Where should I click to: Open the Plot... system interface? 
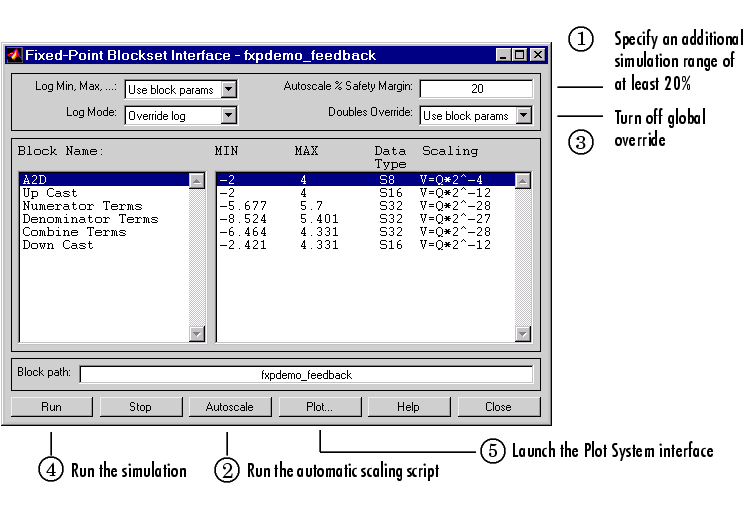coord(319,407)
